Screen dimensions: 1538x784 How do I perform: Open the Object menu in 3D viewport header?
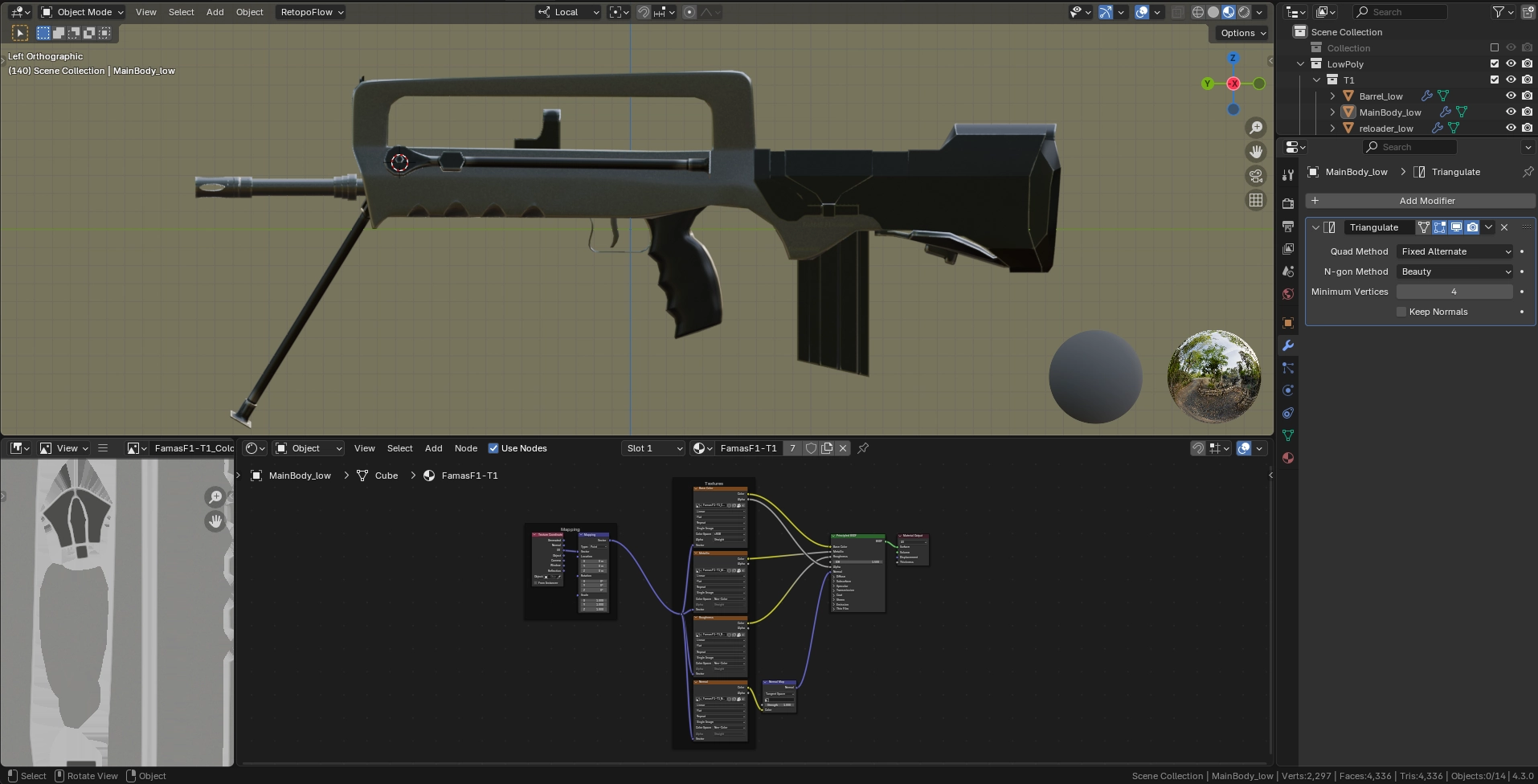[x=249, y=12]
